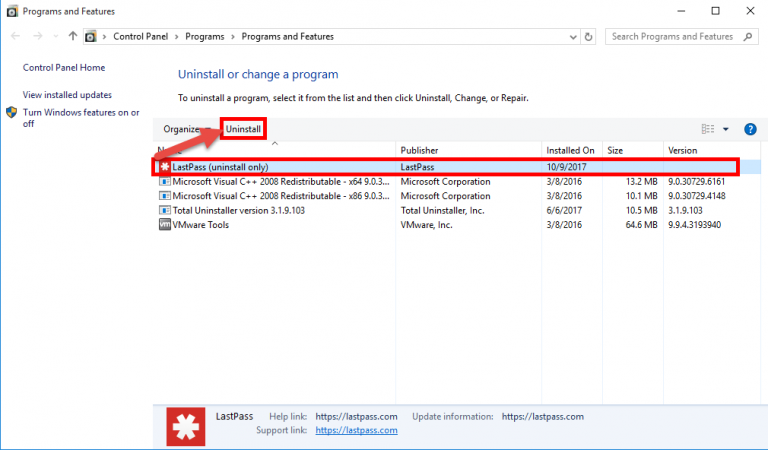The height and width of the screenshot is (450, 768).
Task: Click the Help link https://lastpass.com text
Action: point(356,417)
